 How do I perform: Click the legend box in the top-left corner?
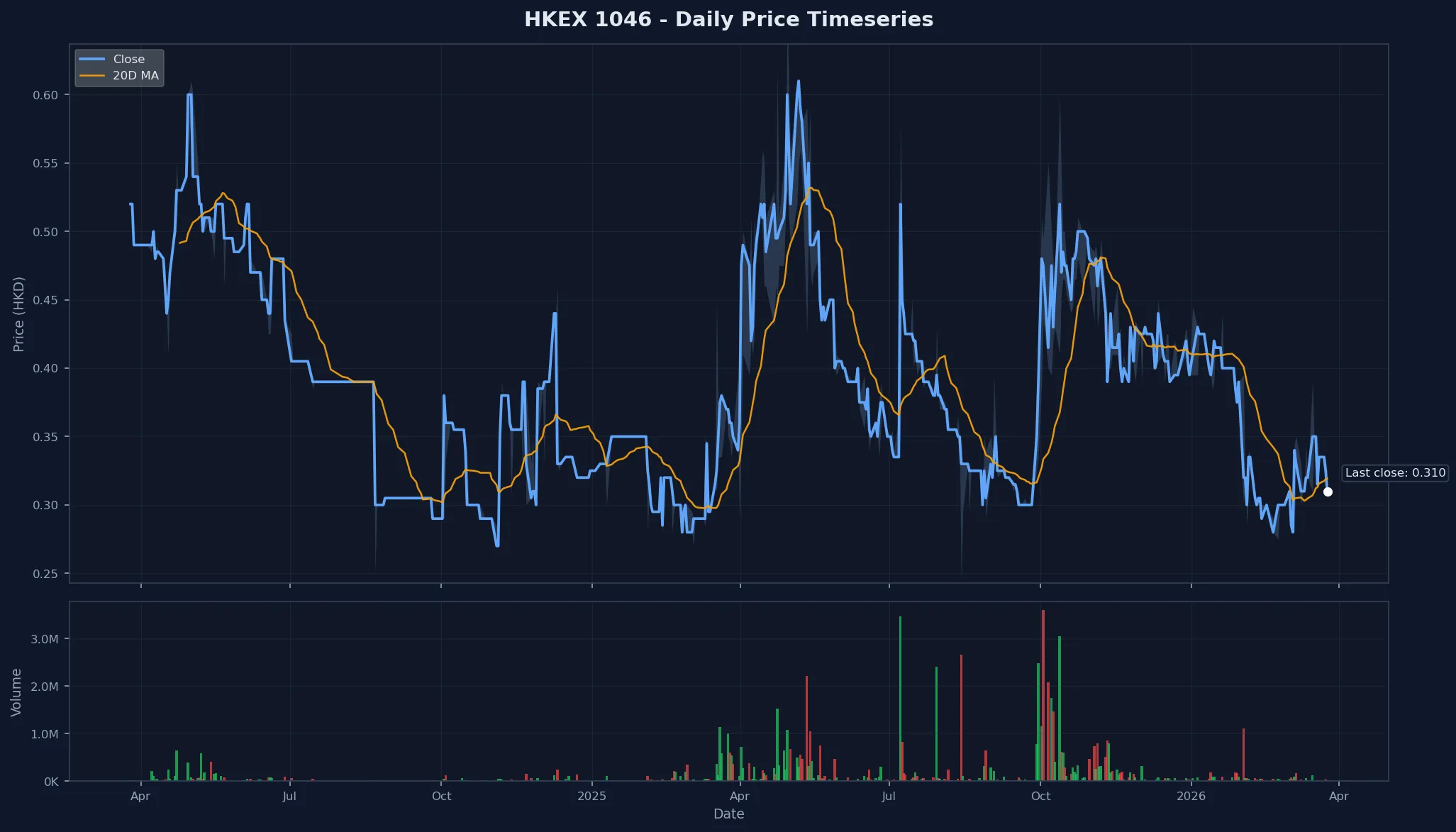pyautogui.click(x=119, y=67)
